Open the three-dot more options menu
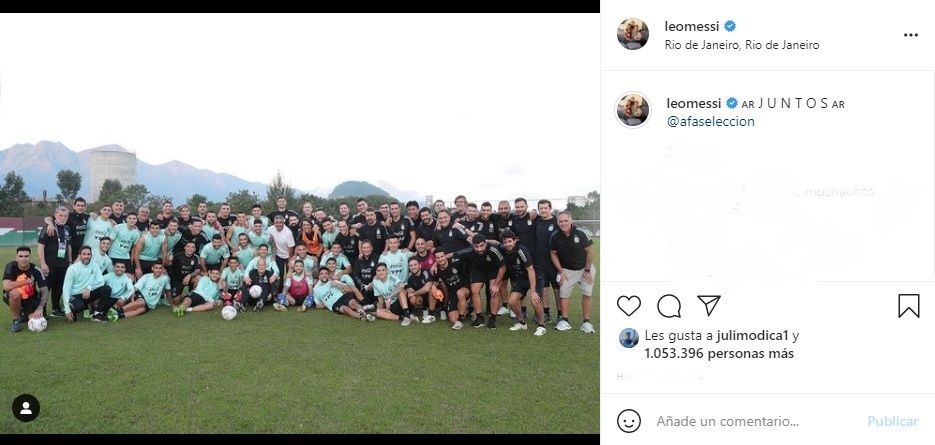The image size is (935, 445). pyautogui.click(x=911, y=35)
